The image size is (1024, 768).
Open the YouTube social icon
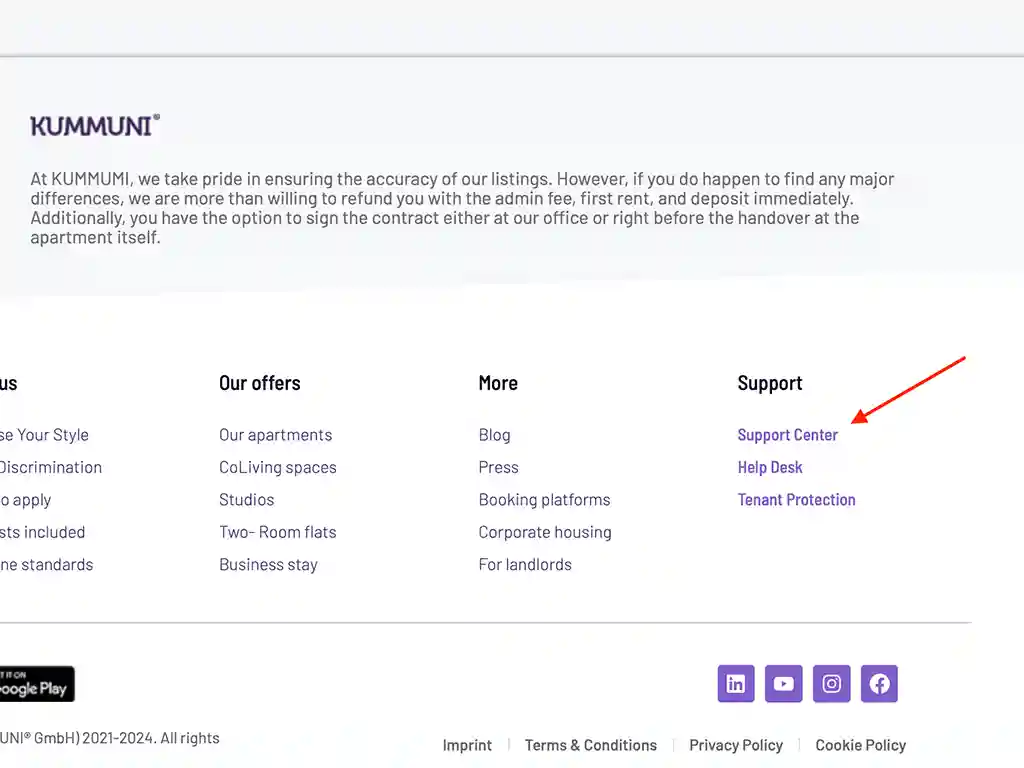(784, 684)
